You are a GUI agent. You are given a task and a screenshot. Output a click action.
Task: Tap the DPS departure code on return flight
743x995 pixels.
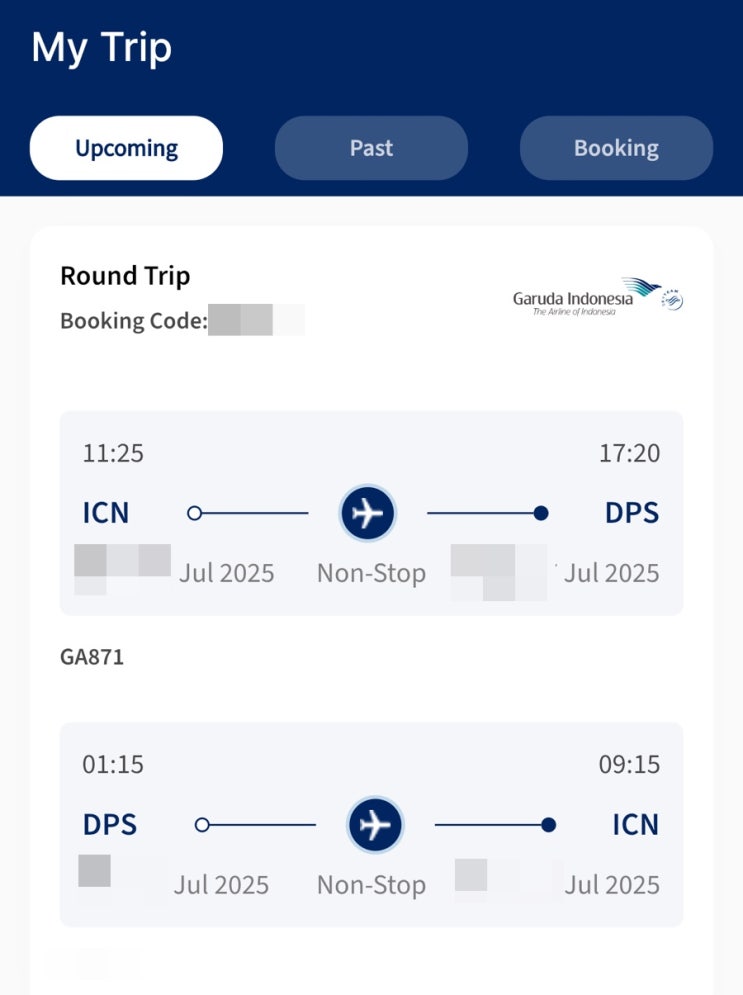tap(110, 824)
